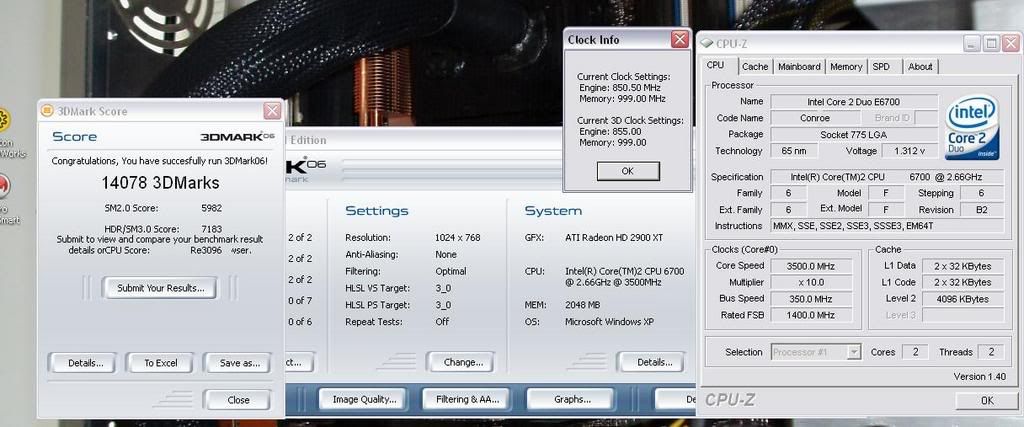
Task: Click the Multiplier value x 10.0
Action: tap(811, 283)
